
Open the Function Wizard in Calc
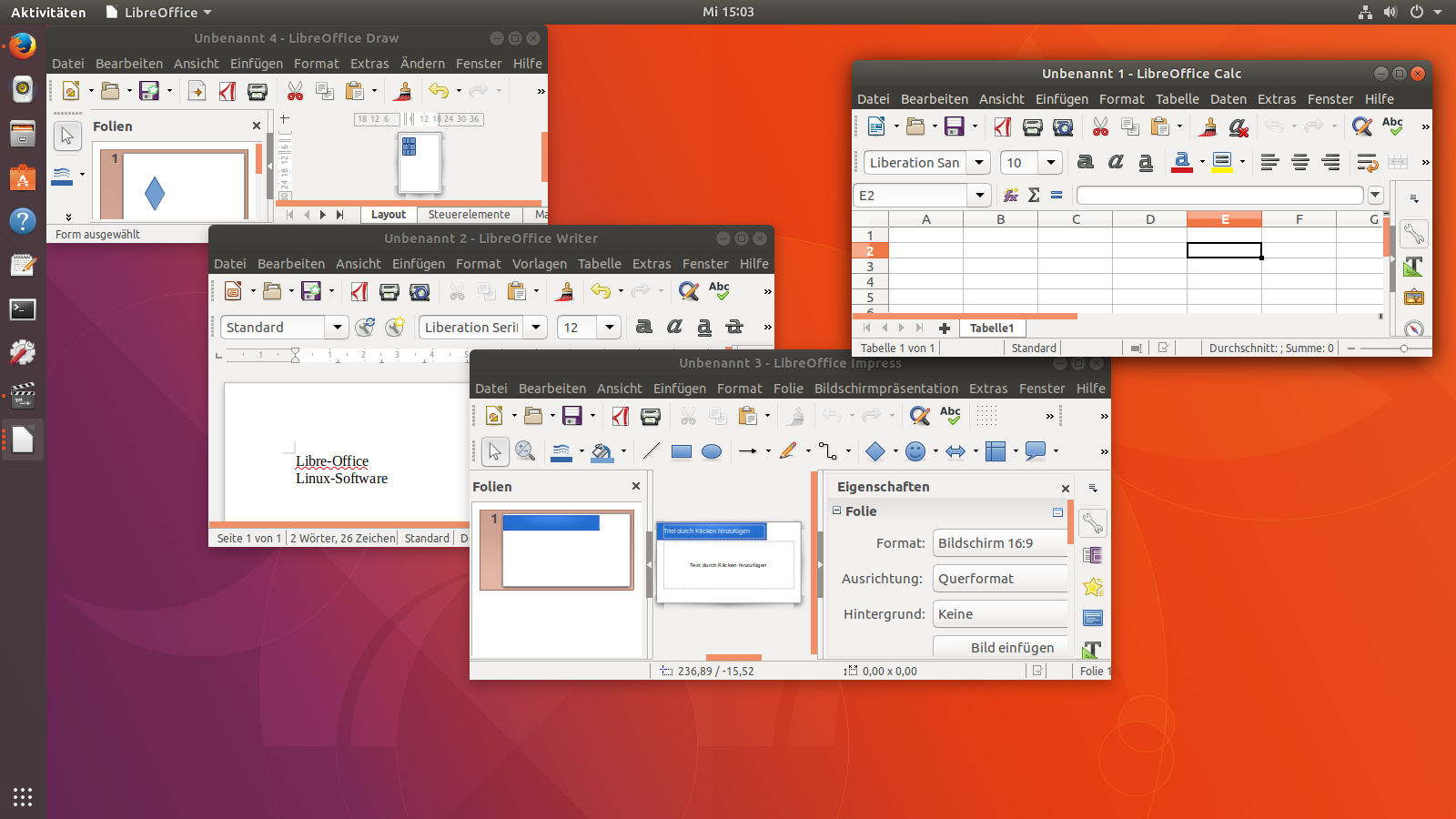pyautogui.click(x=1010, y=196)
